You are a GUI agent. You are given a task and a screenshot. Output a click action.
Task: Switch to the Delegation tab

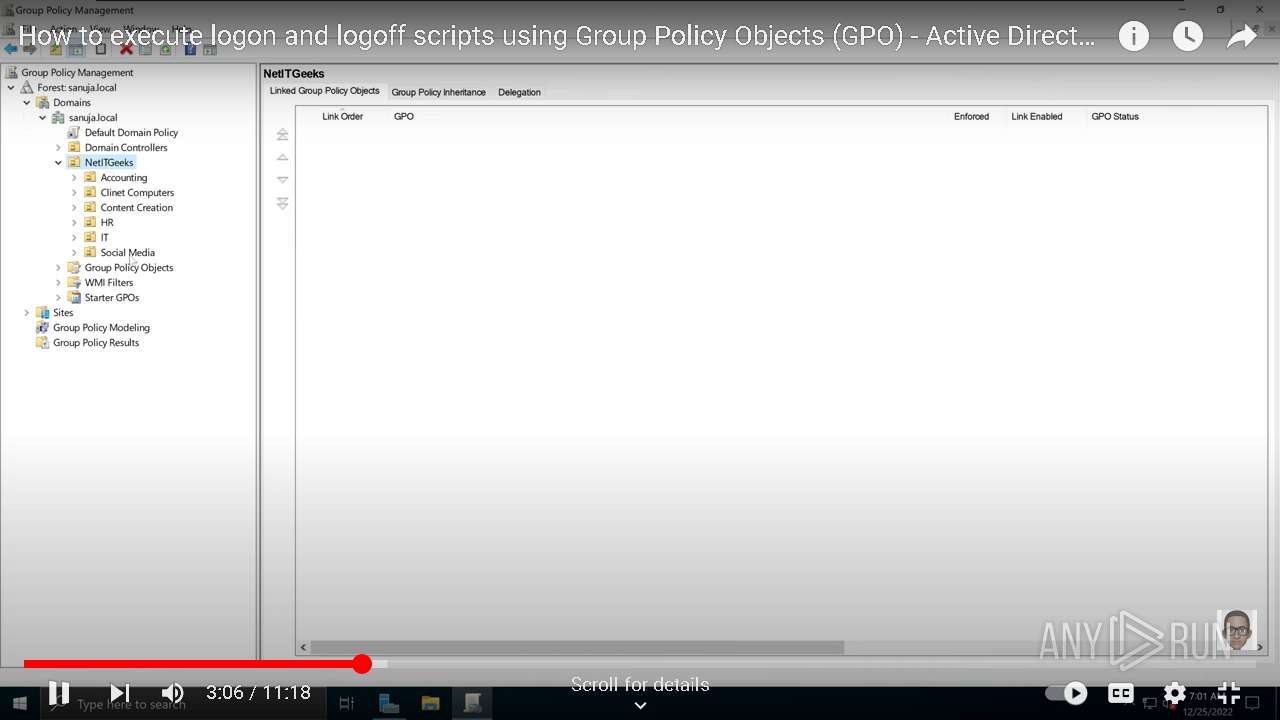519,92
